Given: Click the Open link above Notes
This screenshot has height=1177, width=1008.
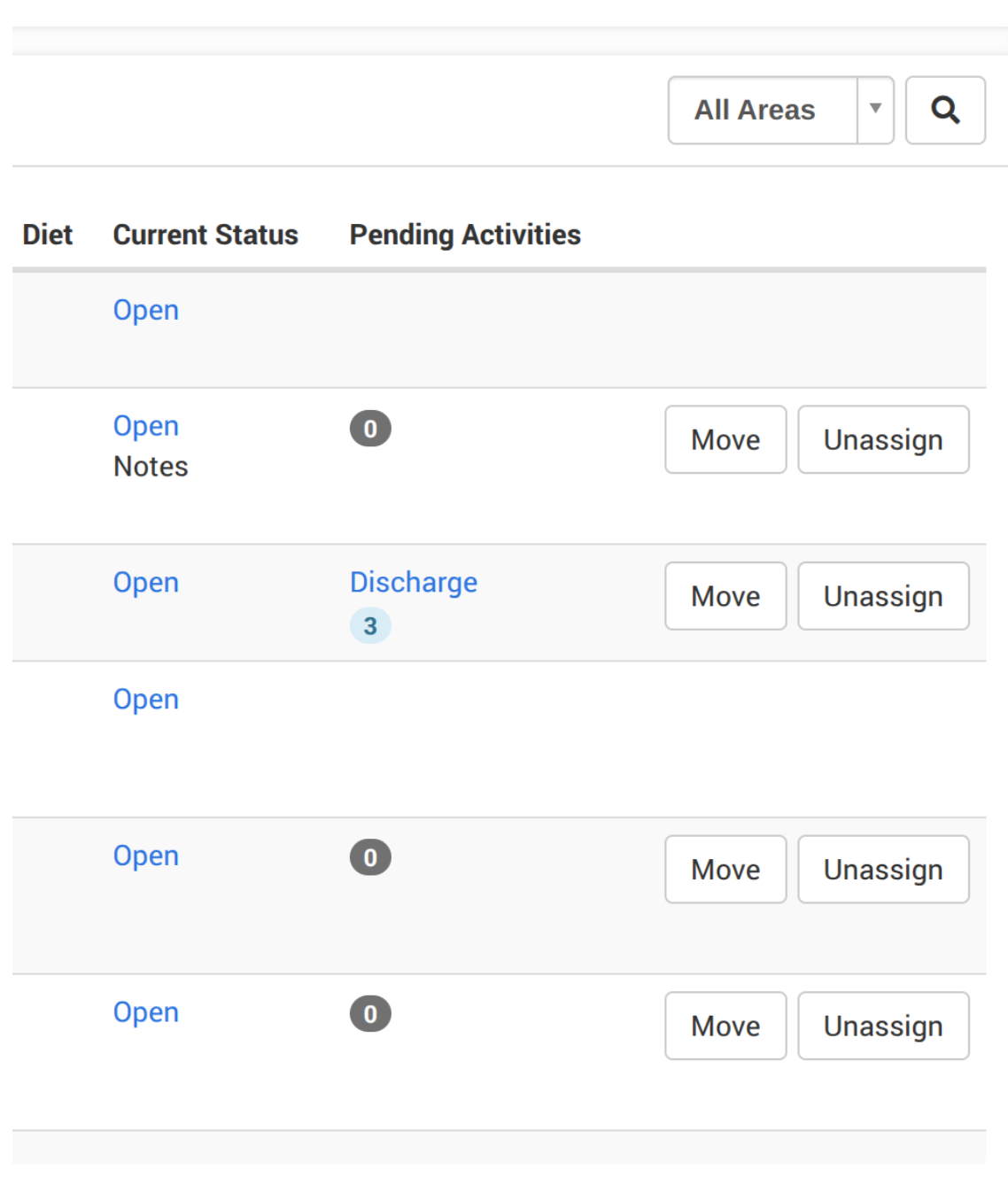Looking at the screenshot, I should click(146, 426).
